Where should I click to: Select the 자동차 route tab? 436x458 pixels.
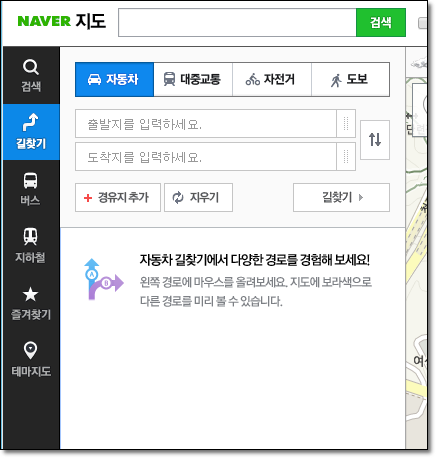[115, 79]
